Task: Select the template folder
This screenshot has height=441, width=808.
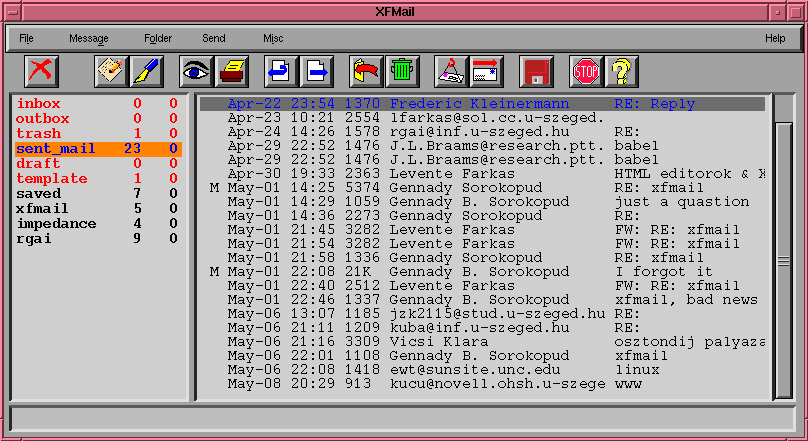Action: (x=98, y=179)
